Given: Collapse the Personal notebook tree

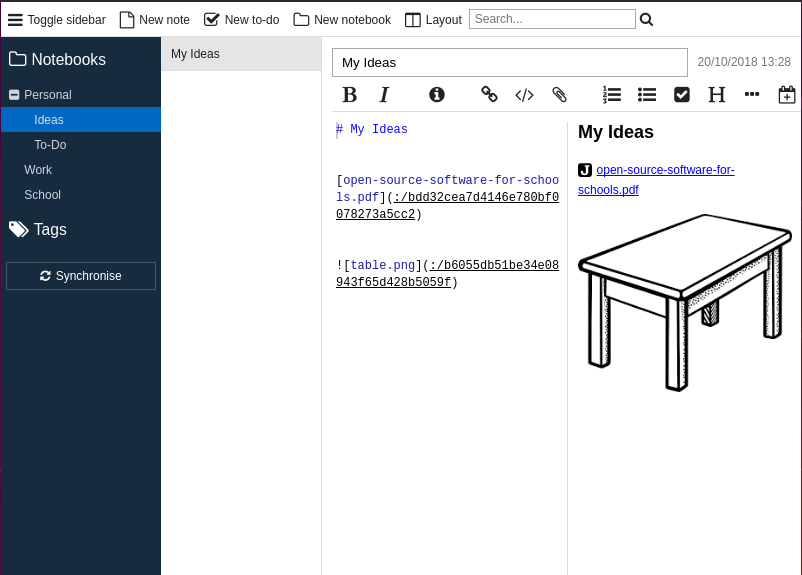Looking at the screenshot, I should pyautogui.click(x=14, y=95).
